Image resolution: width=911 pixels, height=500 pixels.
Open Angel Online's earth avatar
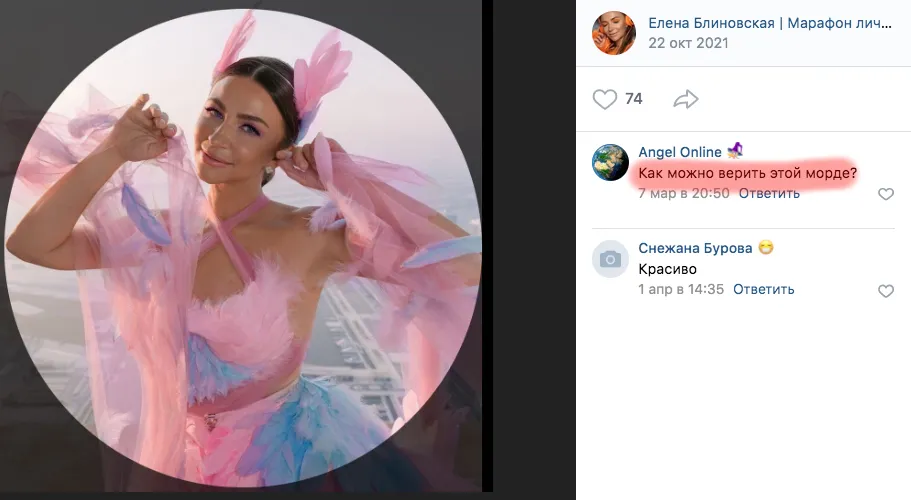click(611, 162)
